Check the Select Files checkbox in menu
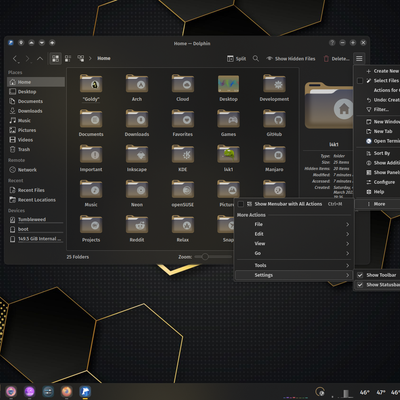Viewport: 400px width, 400px height. [360, 81]
